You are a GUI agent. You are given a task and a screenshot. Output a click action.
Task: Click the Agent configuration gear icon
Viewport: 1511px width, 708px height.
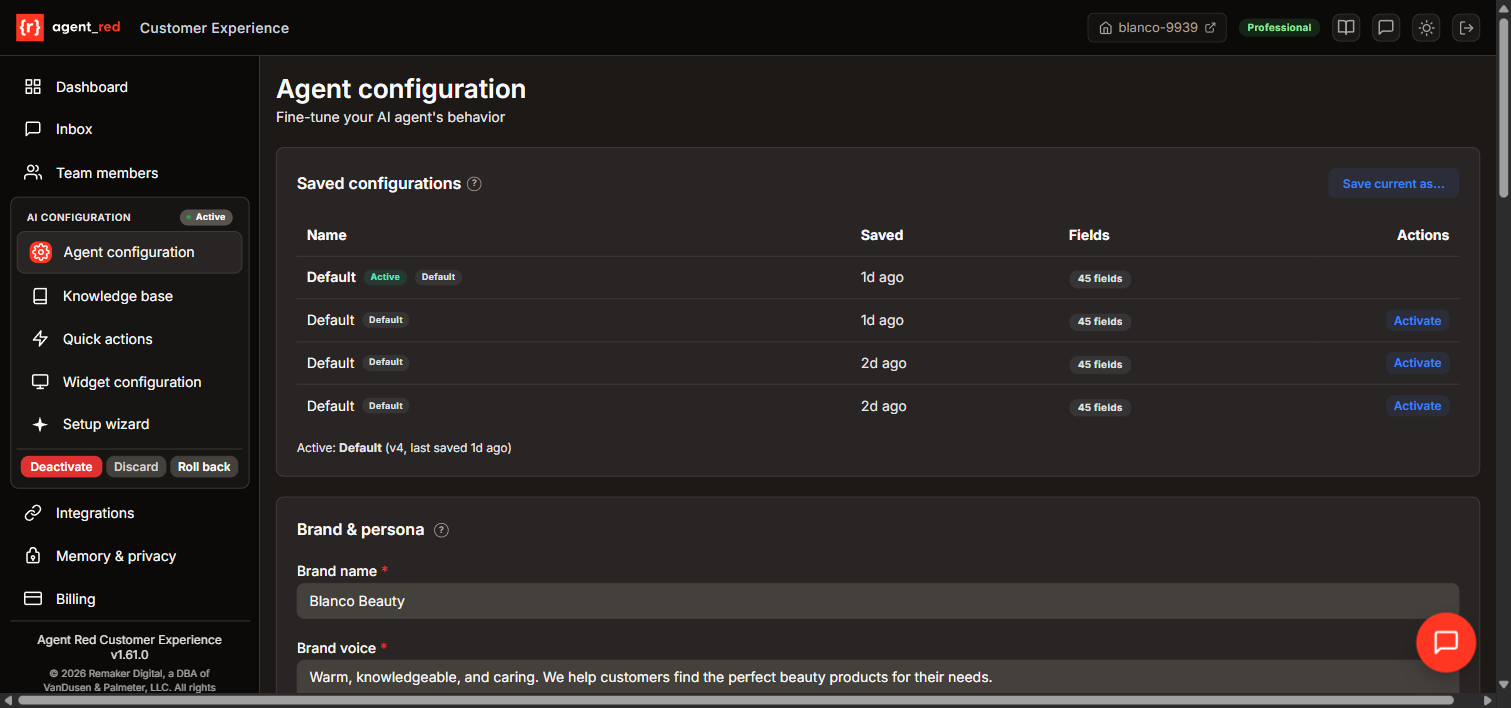40,252
